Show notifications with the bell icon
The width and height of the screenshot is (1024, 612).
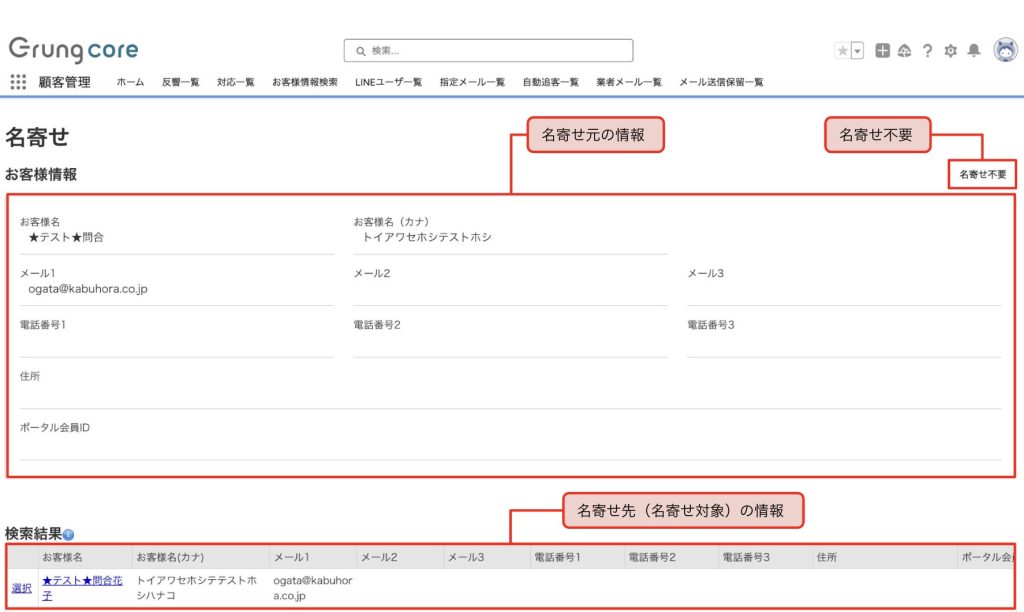973,51
